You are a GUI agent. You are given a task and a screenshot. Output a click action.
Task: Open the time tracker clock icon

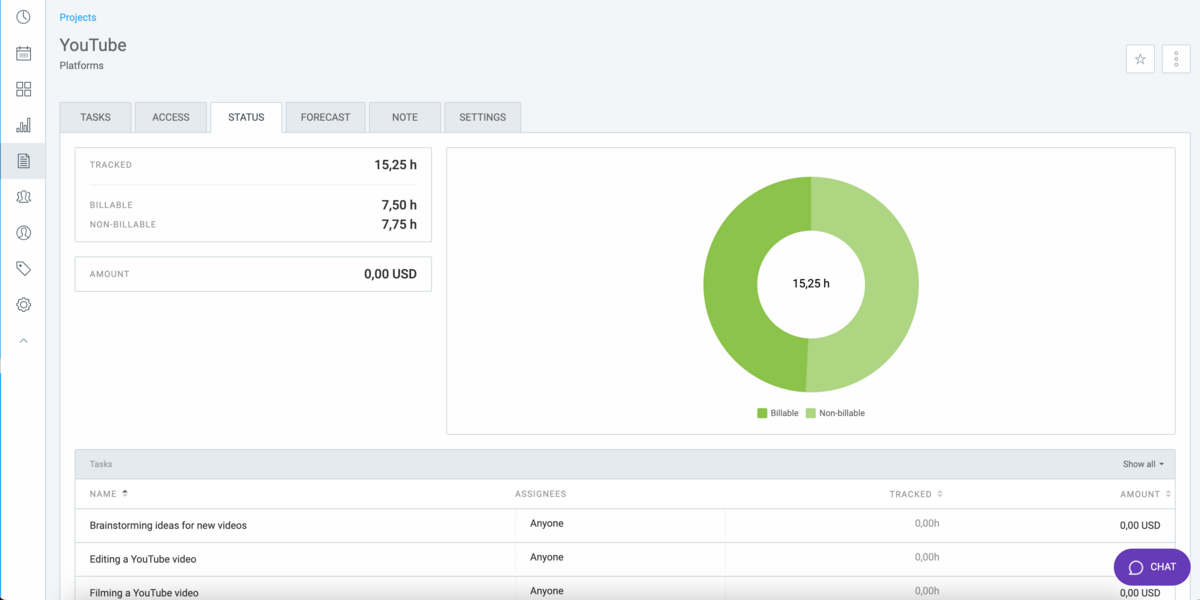point(23,17)
